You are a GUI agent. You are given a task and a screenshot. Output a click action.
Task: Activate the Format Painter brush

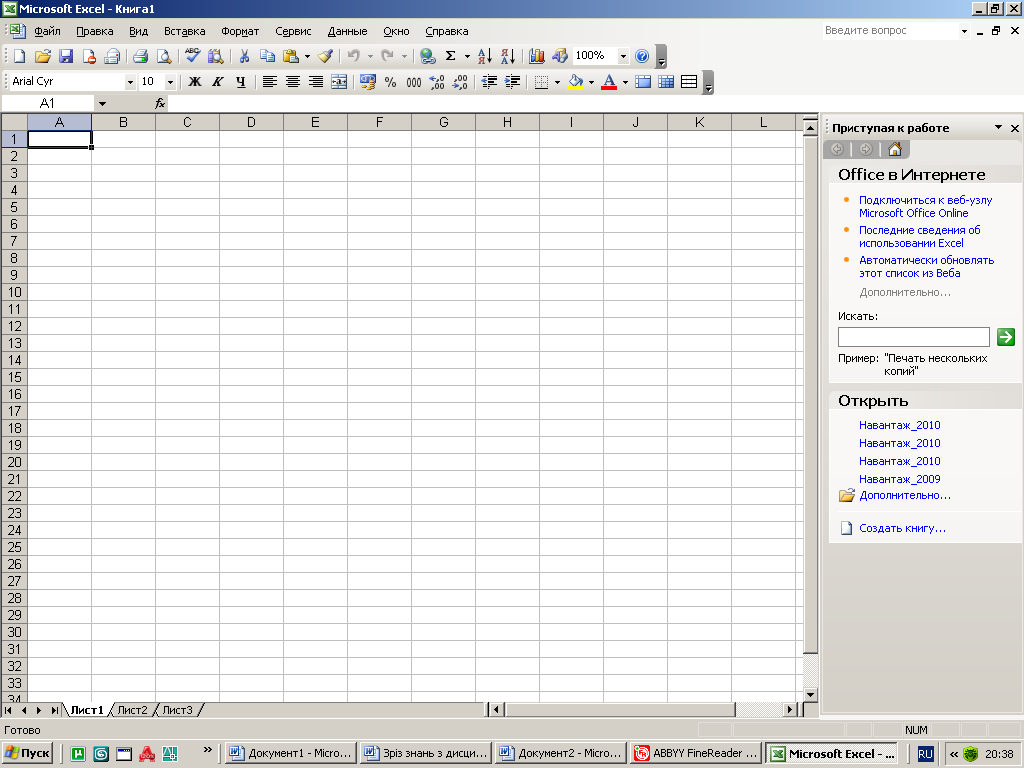pyautogui.click(x=325, y=56)
